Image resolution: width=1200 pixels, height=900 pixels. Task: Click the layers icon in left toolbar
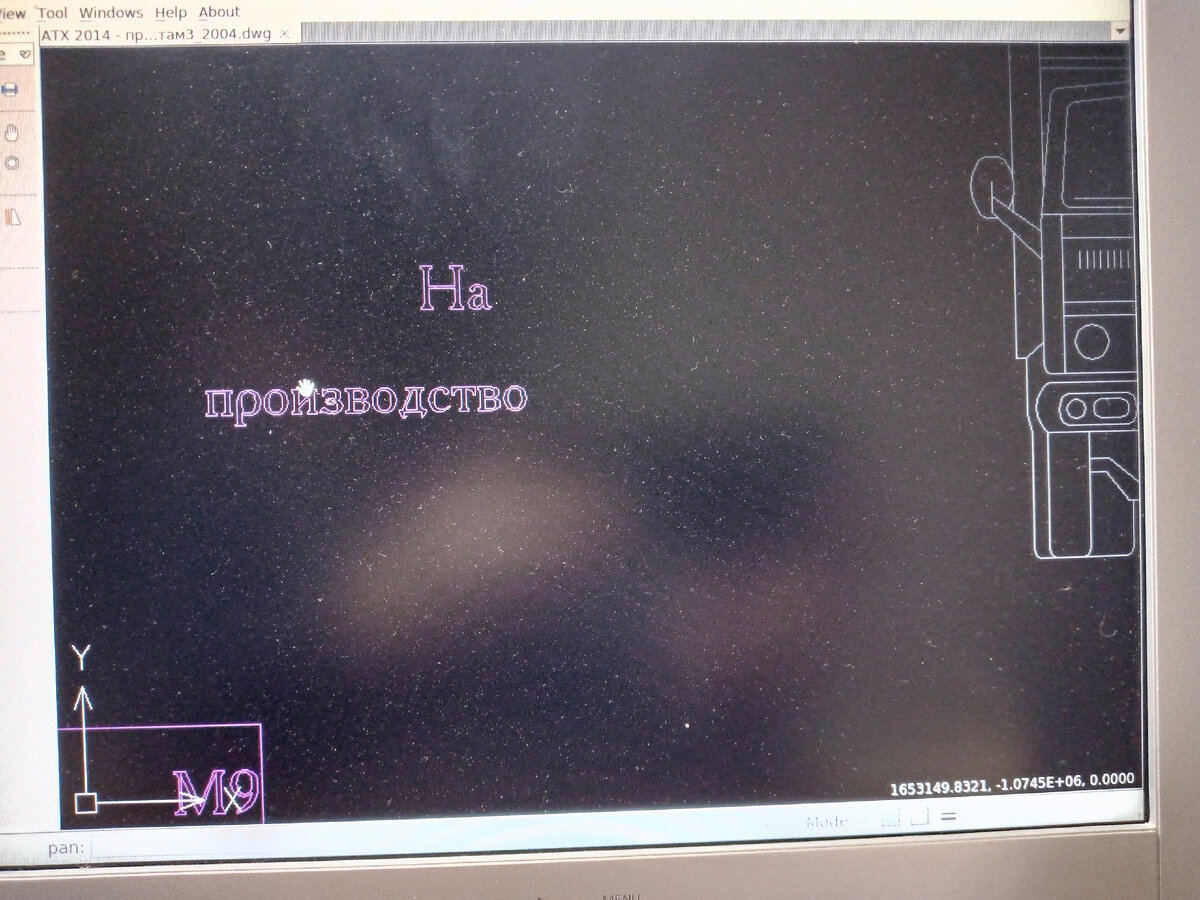(x=13, y=217)
